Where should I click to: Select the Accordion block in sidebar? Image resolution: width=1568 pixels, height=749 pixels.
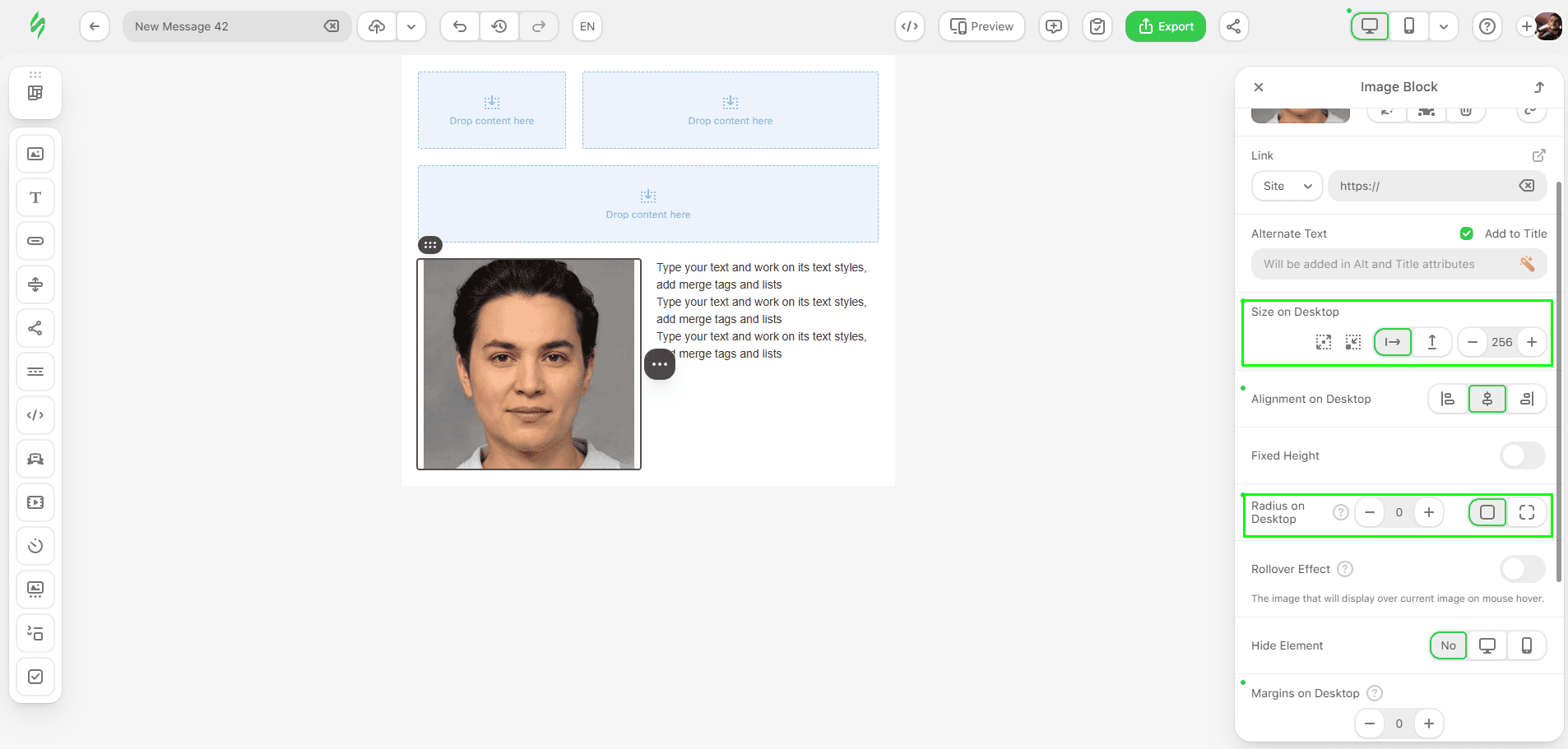point(35,633)
